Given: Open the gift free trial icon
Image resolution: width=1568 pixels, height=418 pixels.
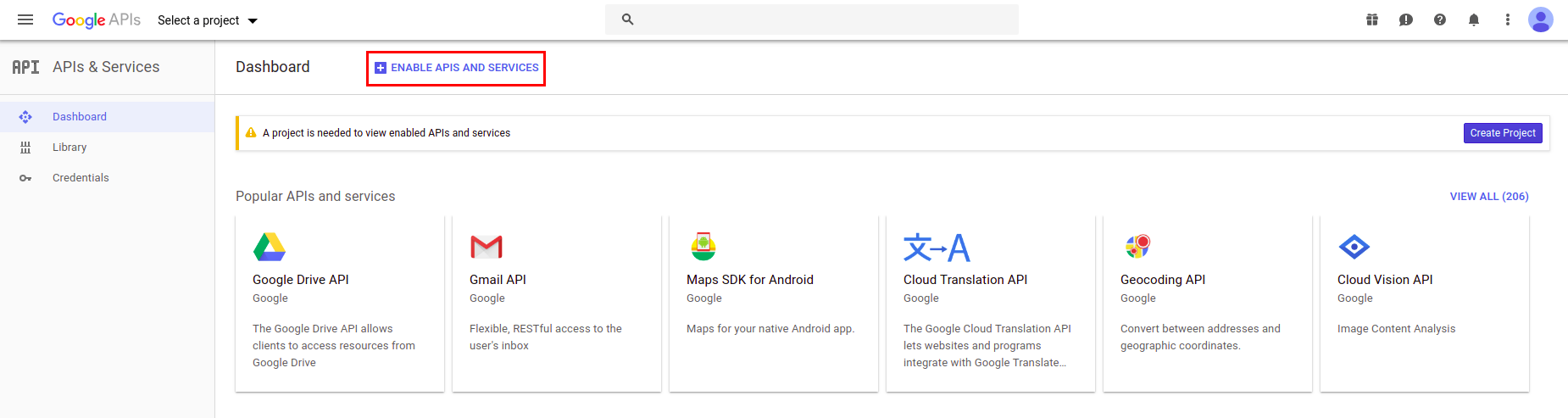Looking at the screenshot, I should coord(1372,20).
